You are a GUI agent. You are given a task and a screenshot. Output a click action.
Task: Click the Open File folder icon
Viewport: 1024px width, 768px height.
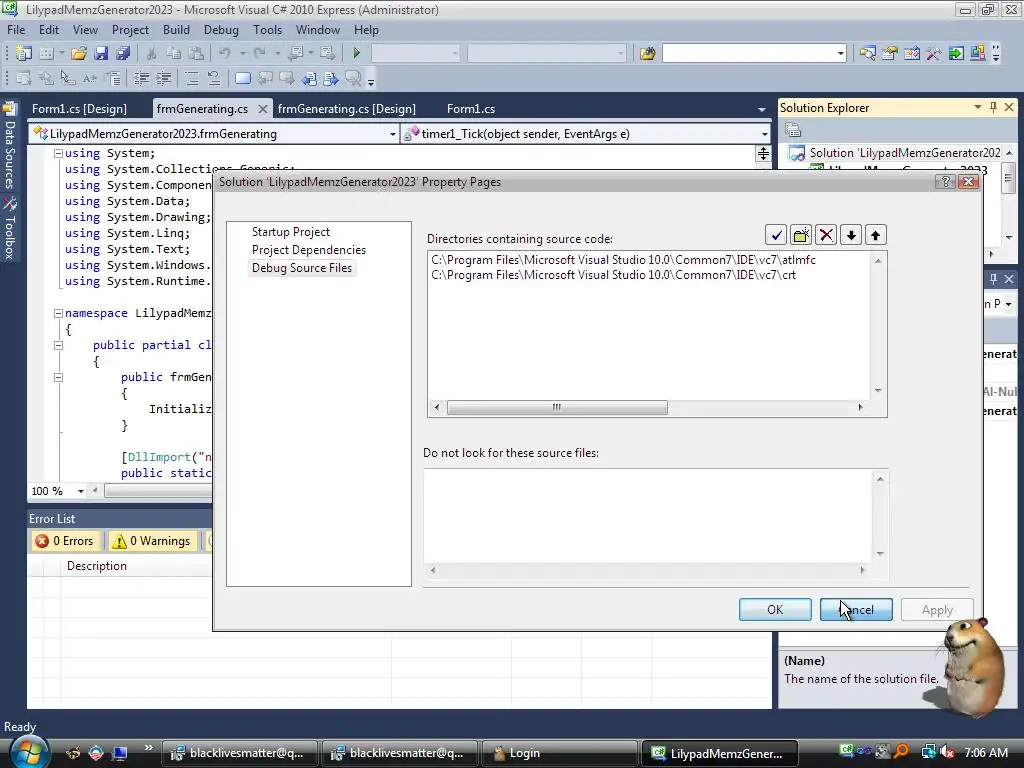click(x=79, y=53)
